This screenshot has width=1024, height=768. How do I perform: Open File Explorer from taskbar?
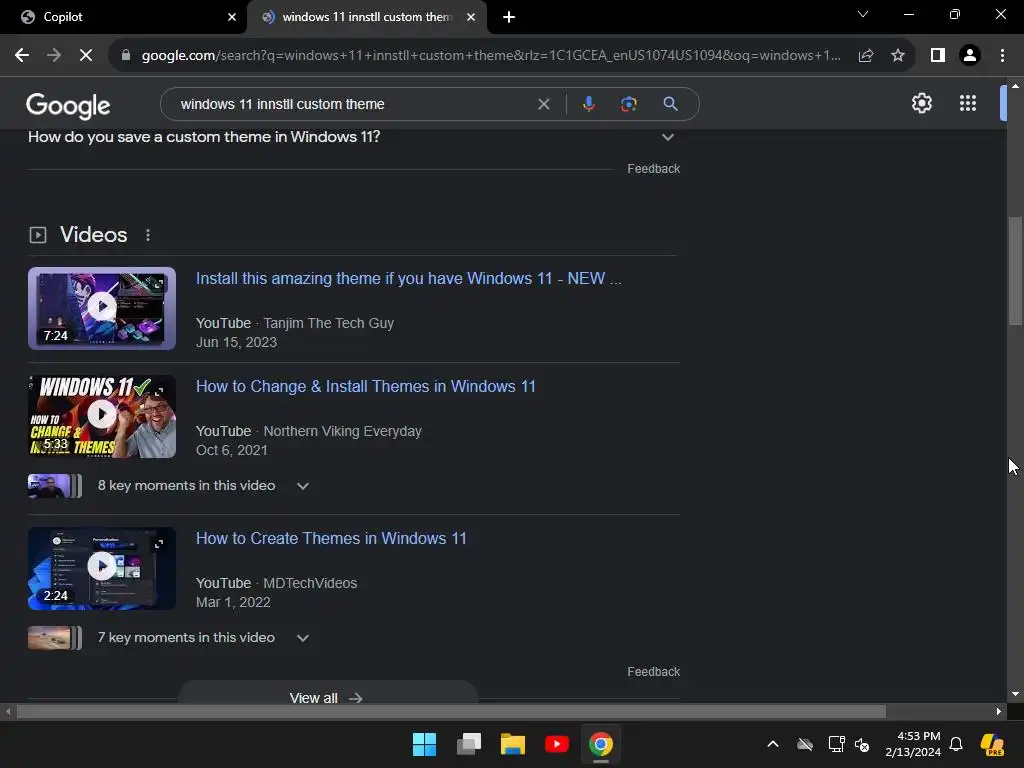click(x=513, y=744)
